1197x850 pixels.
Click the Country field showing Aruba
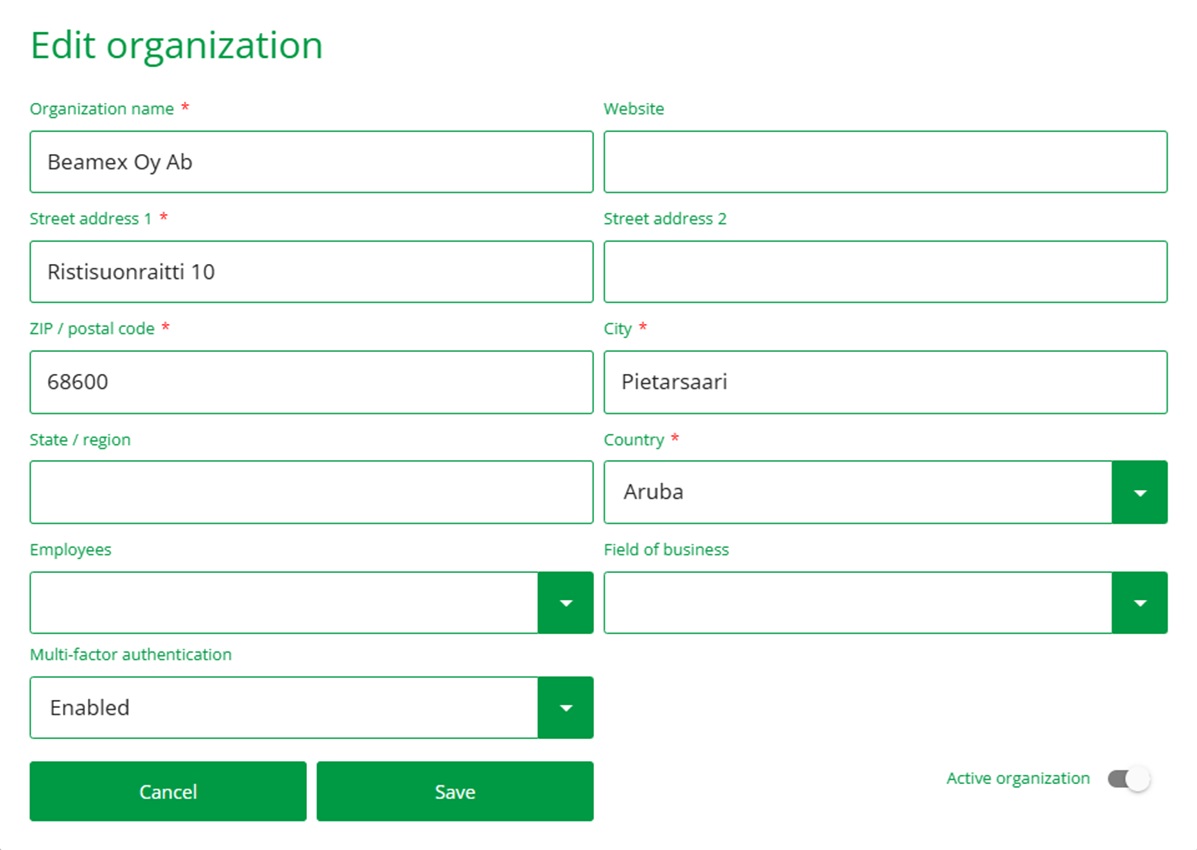pyautogui.click(x=858, y=492)
